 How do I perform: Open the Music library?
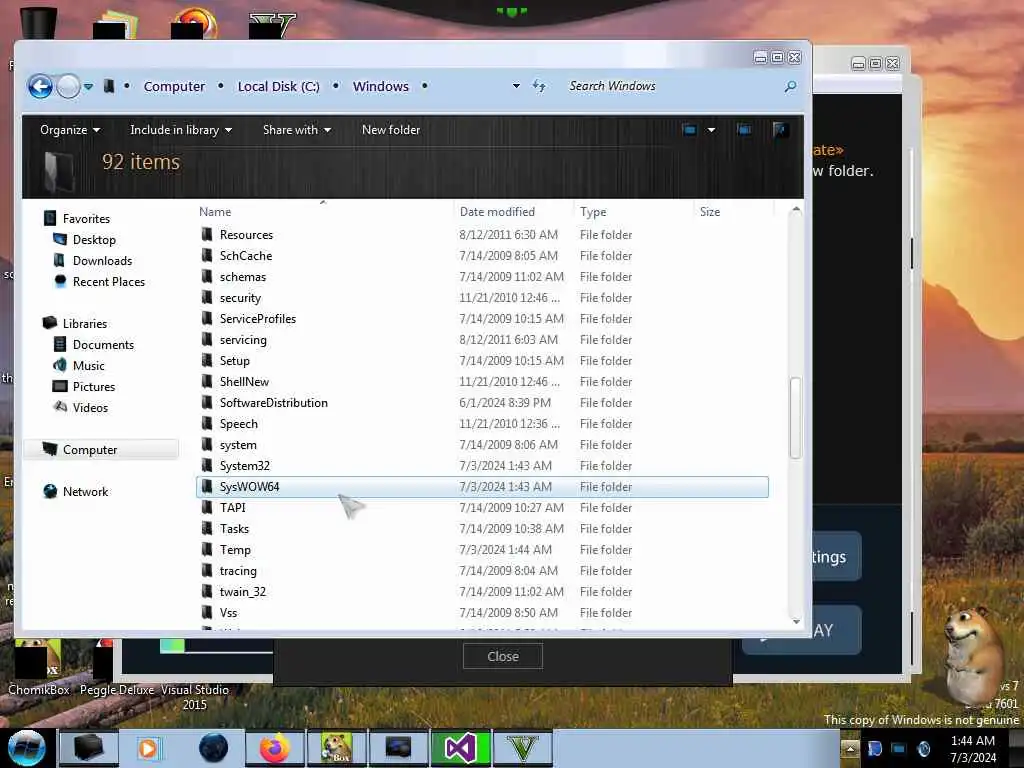(88, 365)
